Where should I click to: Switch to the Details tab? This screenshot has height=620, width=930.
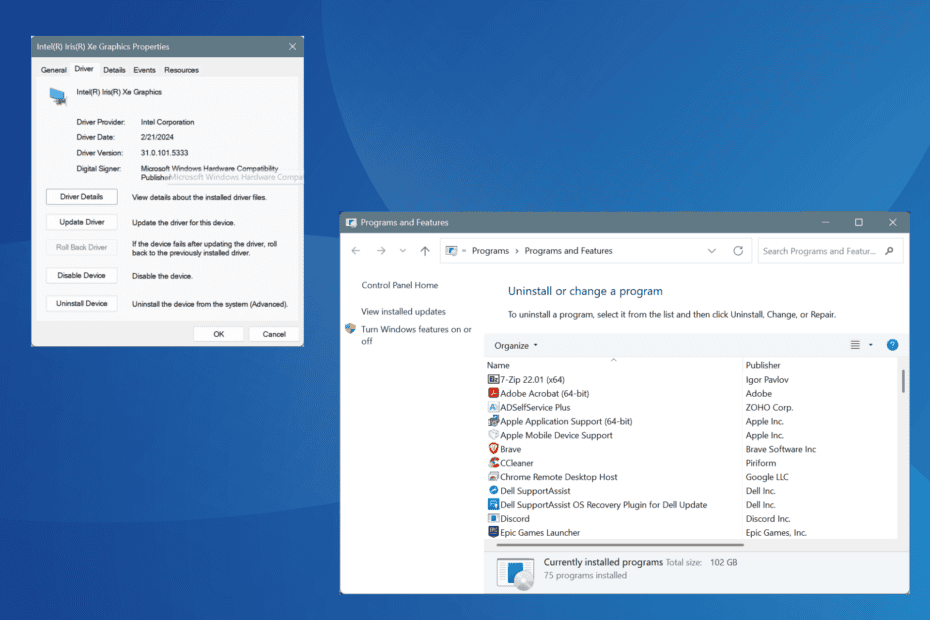[114, 70]
